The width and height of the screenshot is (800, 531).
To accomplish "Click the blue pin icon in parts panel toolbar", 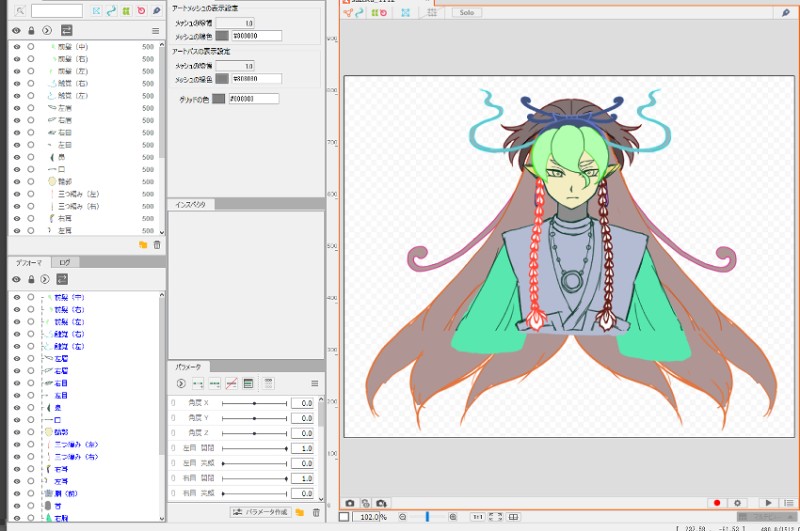I will (157, 11).
